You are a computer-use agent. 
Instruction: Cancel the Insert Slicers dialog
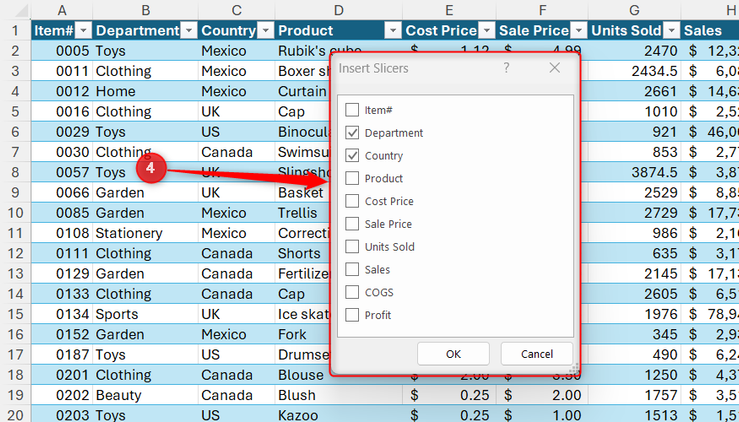(x=537, y=354)
